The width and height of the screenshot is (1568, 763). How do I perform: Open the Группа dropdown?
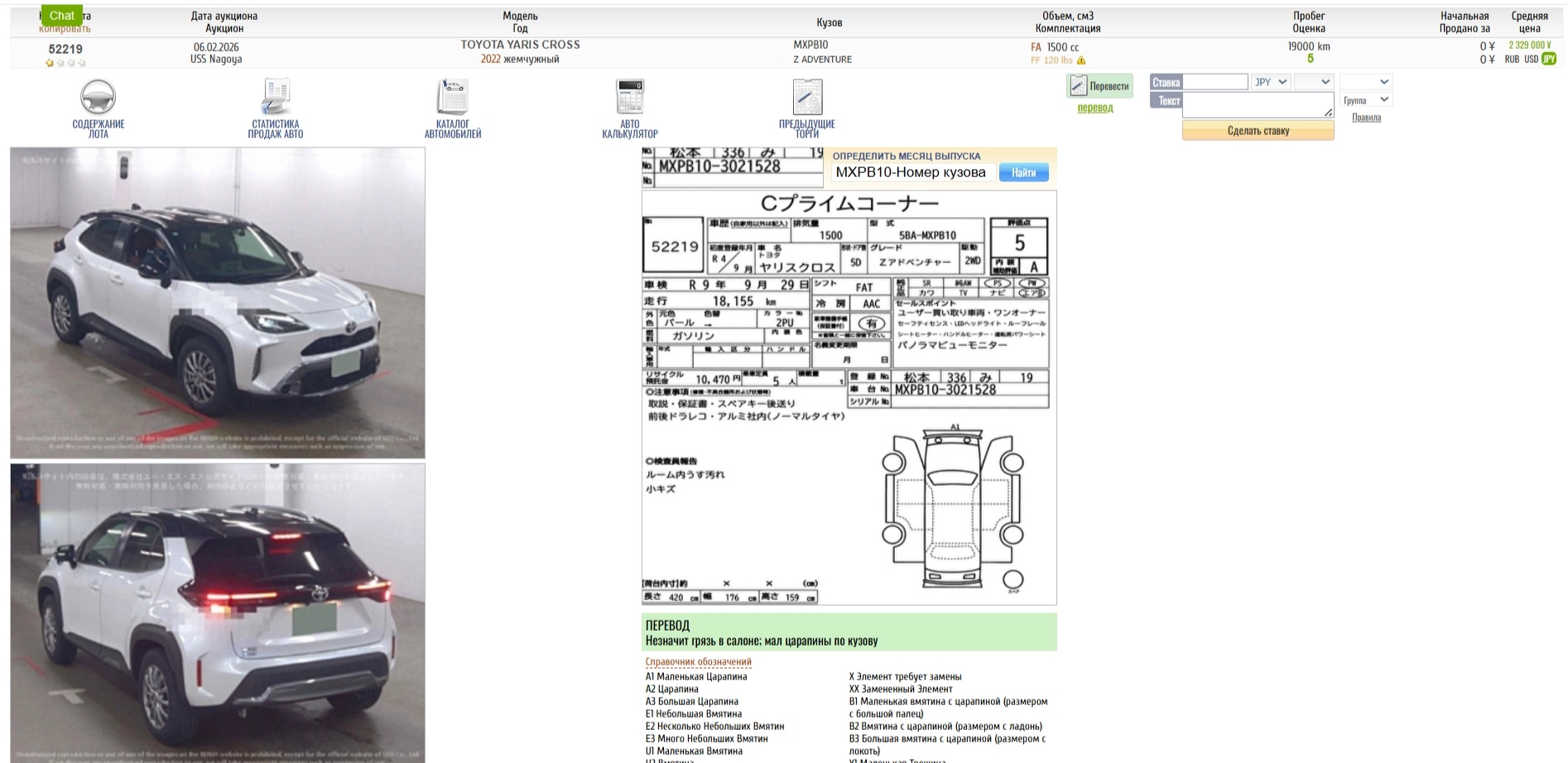(x=1366, y=100)
